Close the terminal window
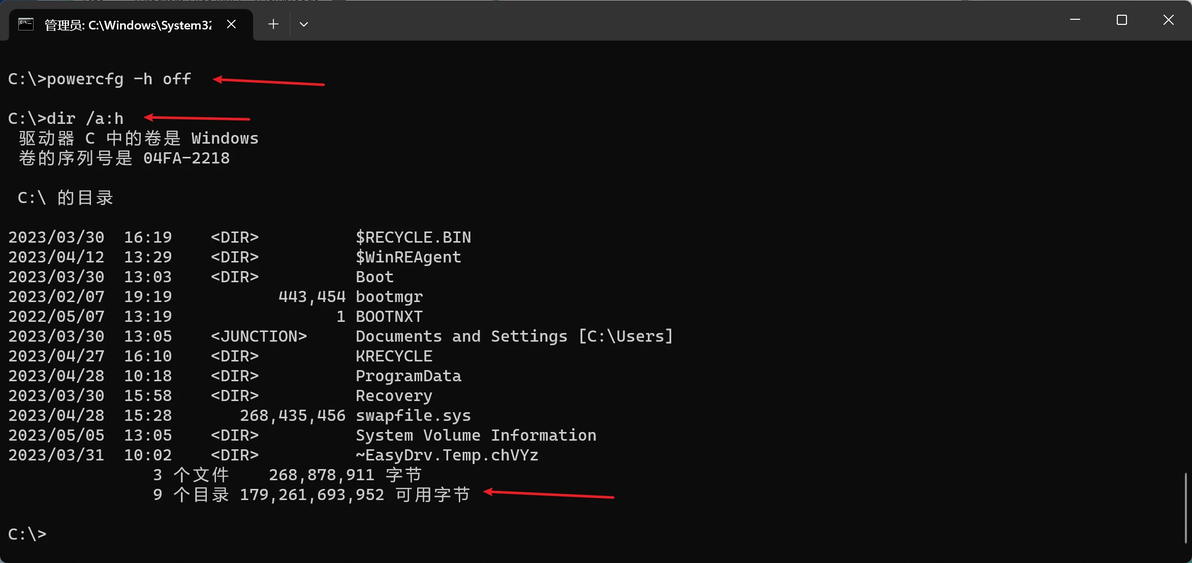Viewport: 1192px width, 563px height. pyautogui.click(x=1168, y=20)
